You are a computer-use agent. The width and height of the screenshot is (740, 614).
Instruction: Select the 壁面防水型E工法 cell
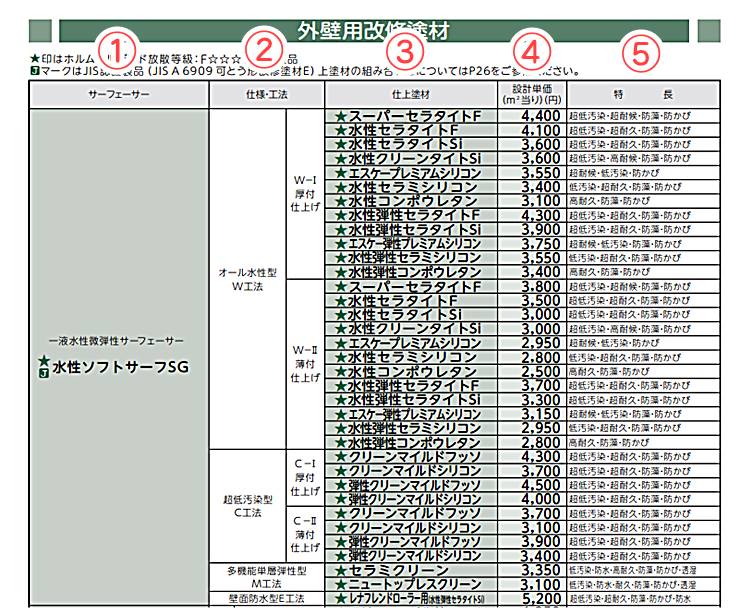point(267,599)
